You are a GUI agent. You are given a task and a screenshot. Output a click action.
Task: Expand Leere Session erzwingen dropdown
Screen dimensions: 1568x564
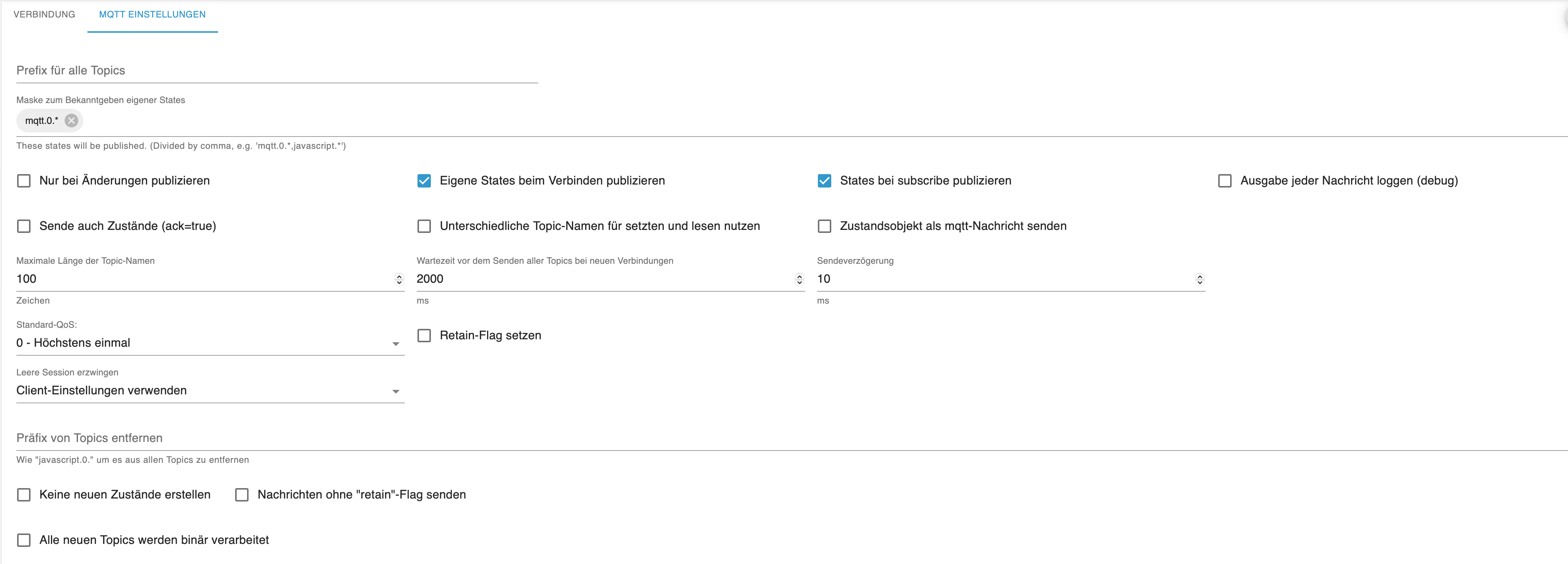tap(209, 391)
